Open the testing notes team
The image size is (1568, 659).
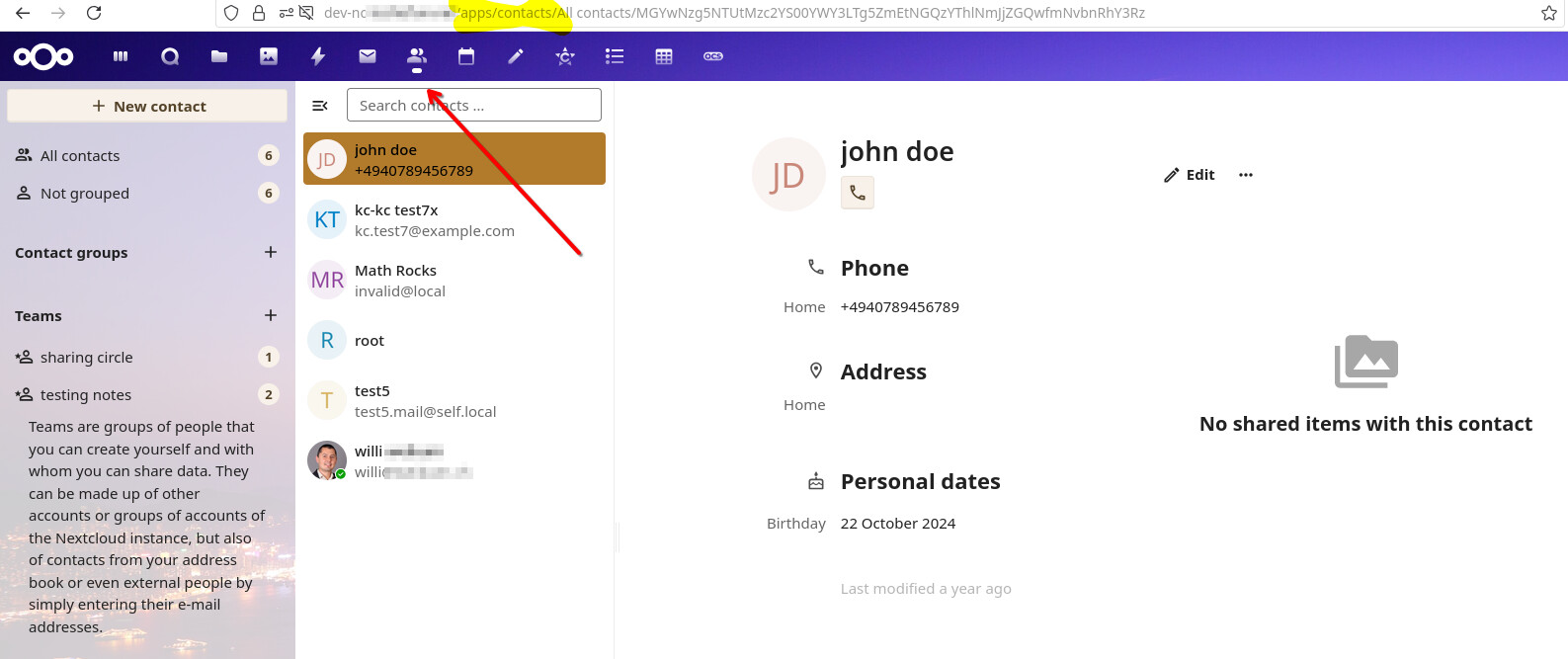click(x=86, y=395)
